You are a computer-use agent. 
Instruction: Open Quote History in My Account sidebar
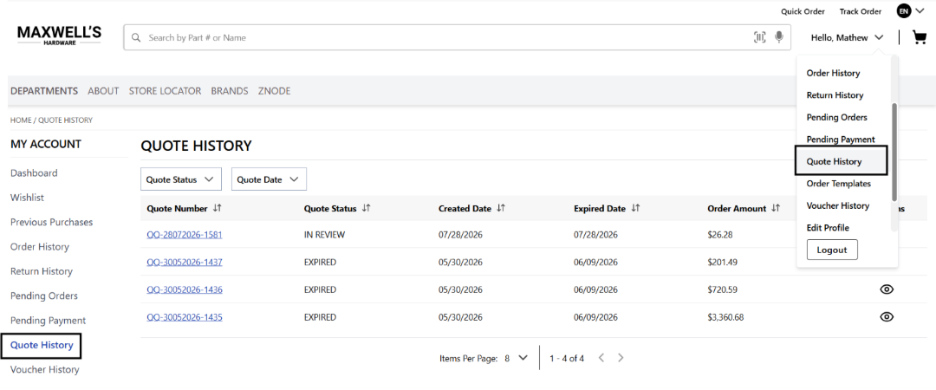41,346
